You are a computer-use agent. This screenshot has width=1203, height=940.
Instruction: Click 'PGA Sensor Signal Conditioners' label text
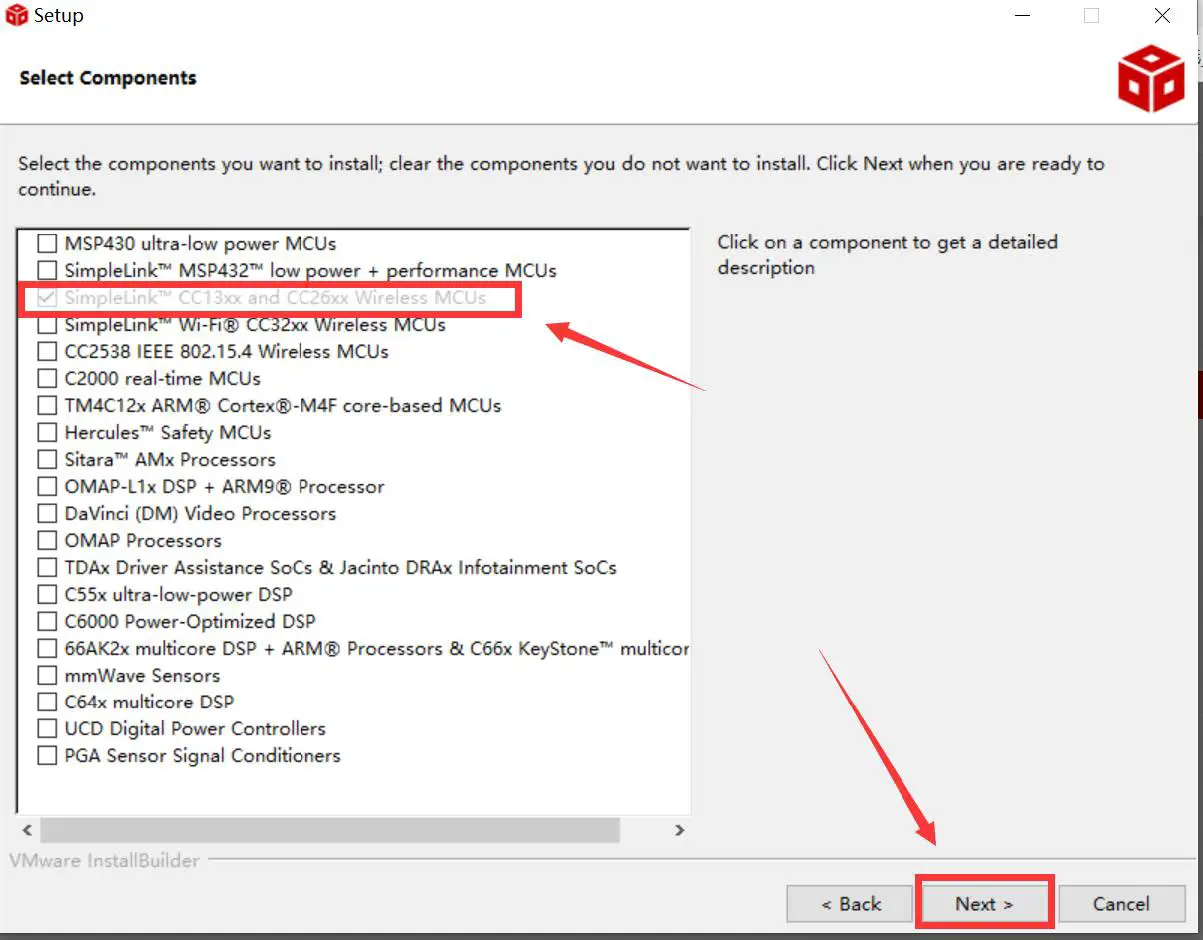coord(202,755)
